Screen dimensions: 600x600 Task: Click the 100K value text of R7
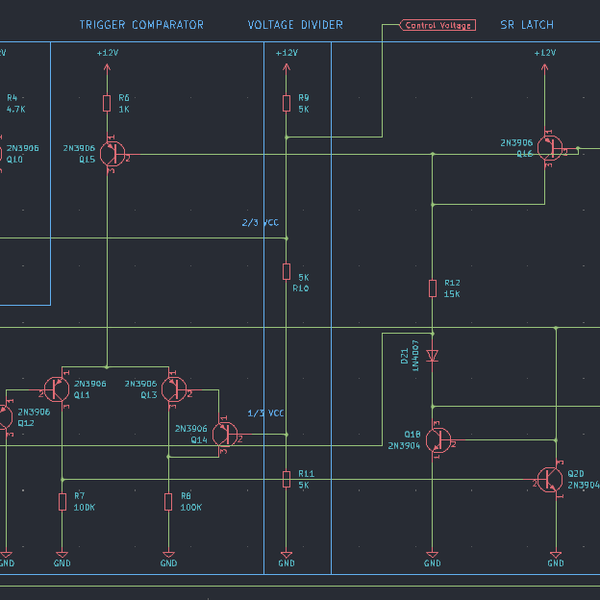(84, 507)
